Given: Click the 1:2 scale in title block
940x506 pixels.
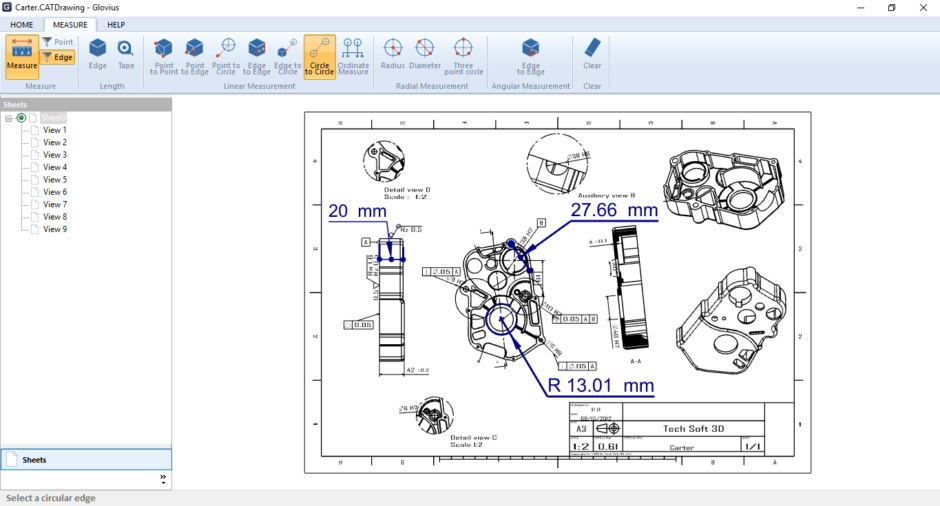Looking at the screenshot, I should tap(580, 447).
